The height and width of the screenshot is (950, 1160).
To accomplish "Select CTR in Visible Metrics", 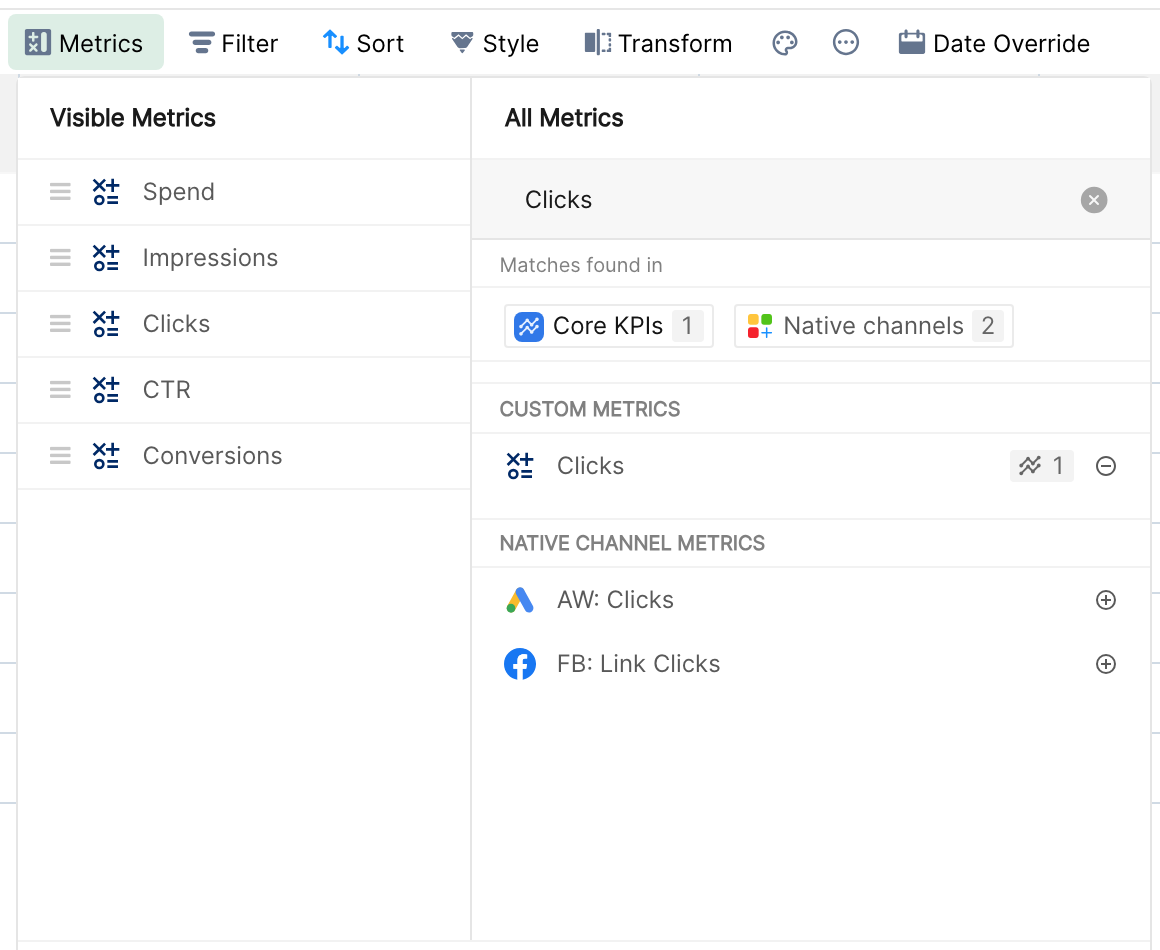I will (x=244, y=389).
